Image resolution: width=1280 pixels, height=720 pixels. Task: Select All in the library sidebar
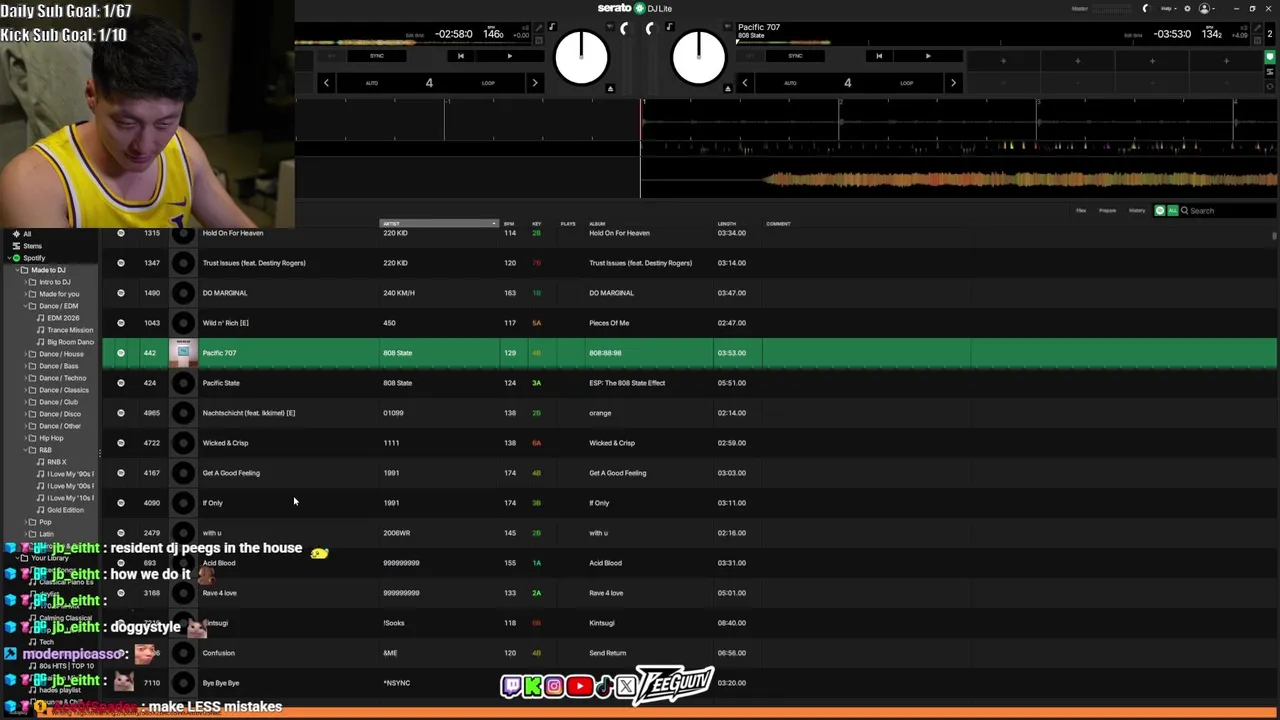coord(27,234)
